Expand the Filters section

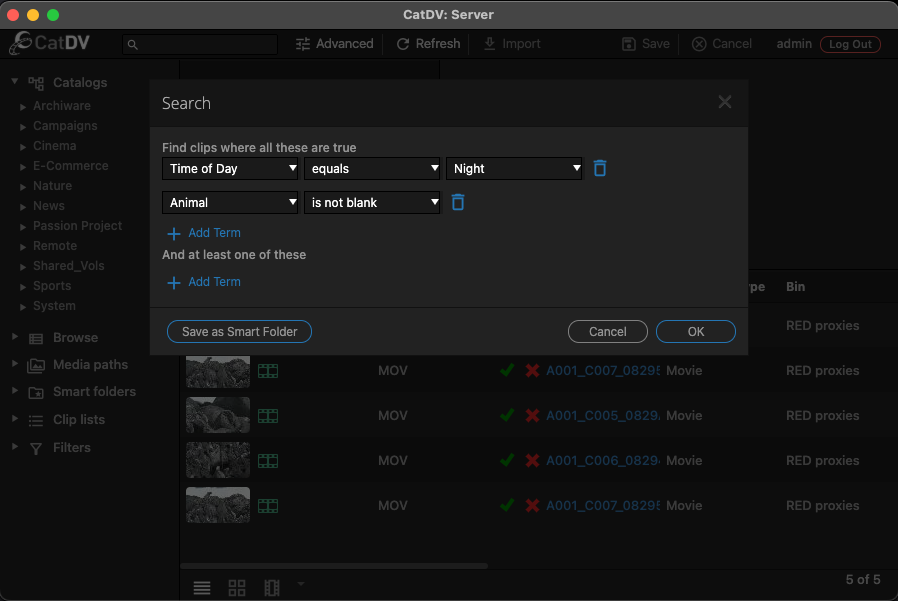pos(15,446)
